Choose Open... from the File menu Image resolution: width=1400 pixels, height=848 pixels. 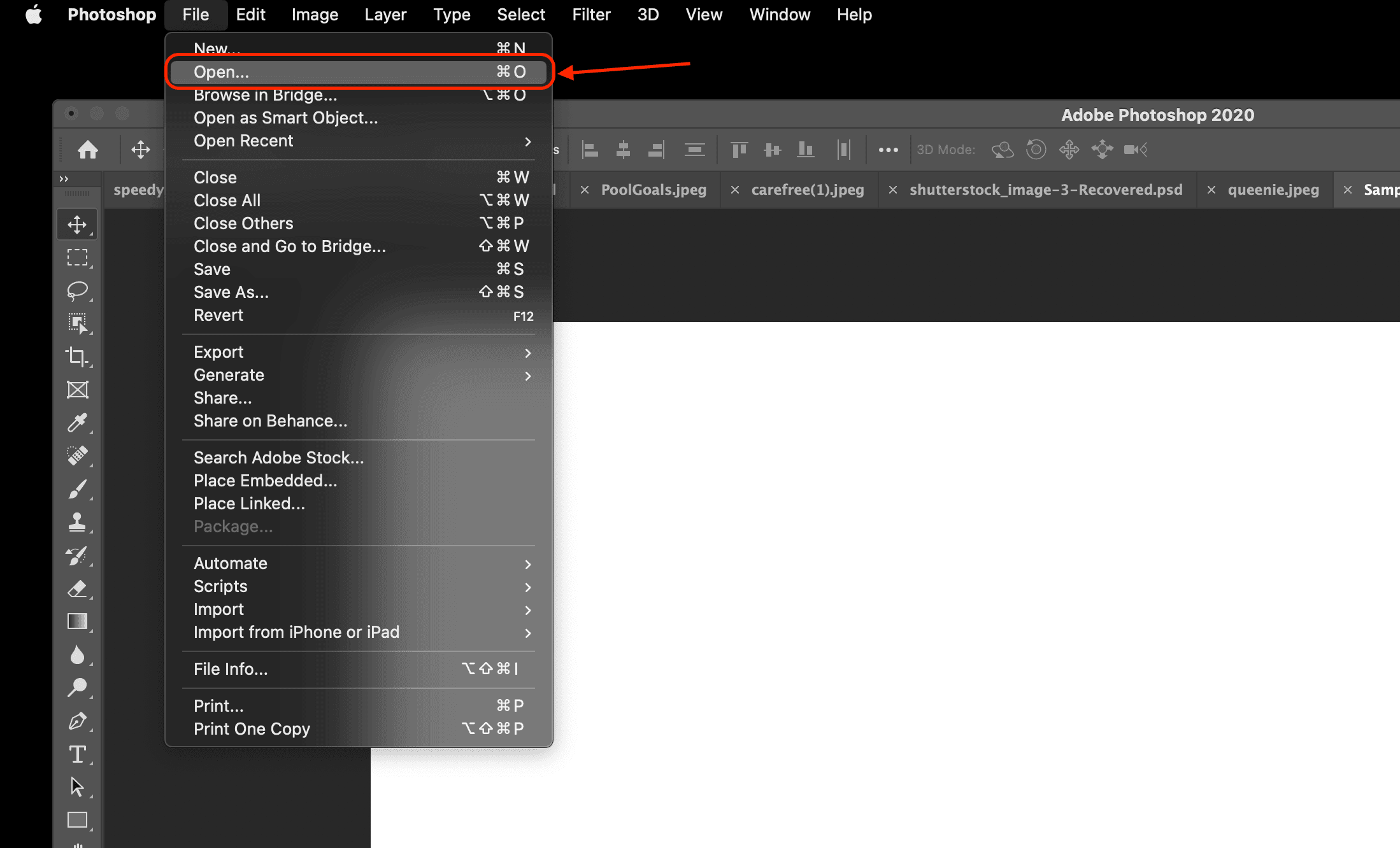click(359, 72)
